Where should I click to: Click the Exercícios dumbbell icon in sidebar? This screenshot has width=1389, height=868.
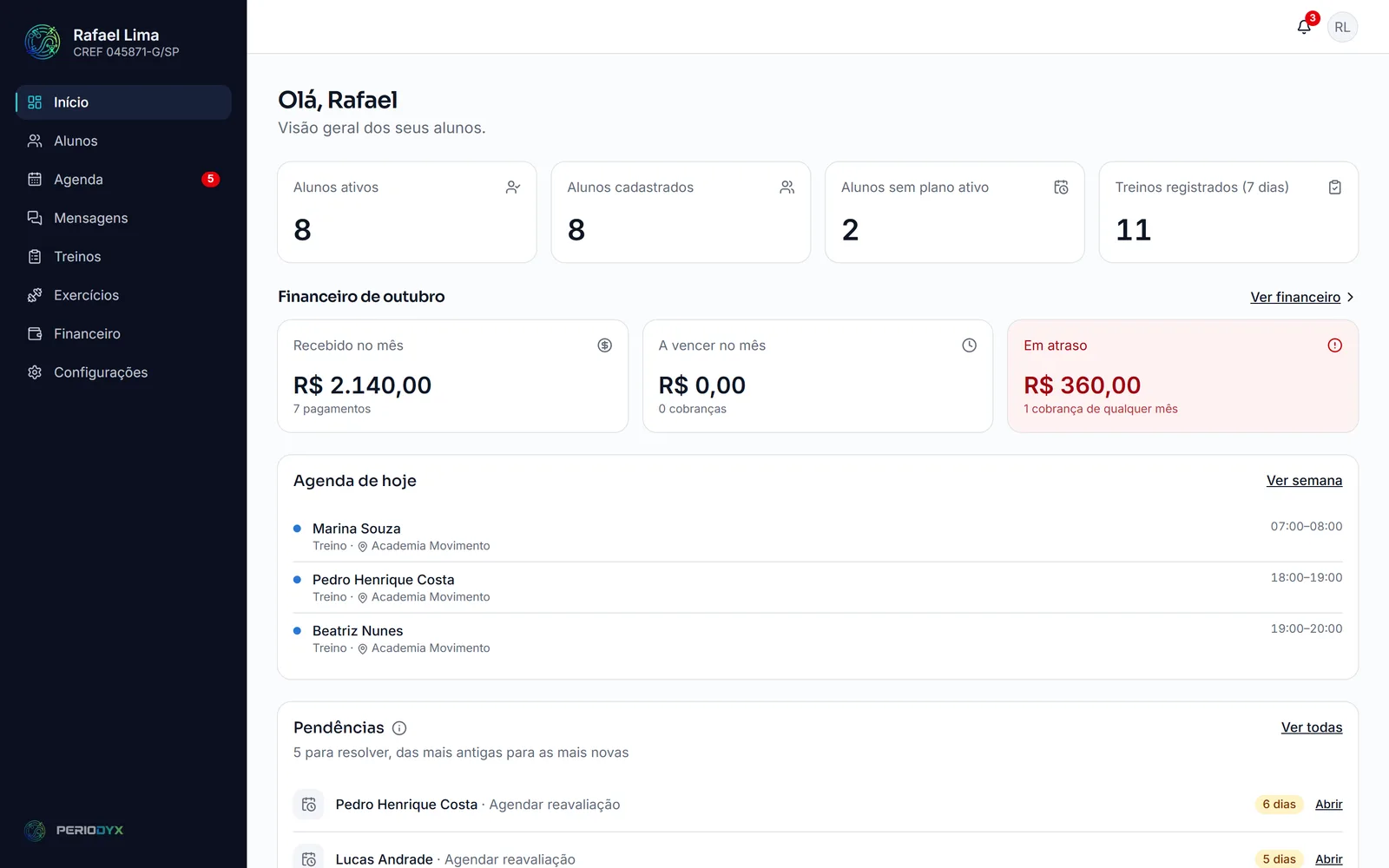[35, 295]
